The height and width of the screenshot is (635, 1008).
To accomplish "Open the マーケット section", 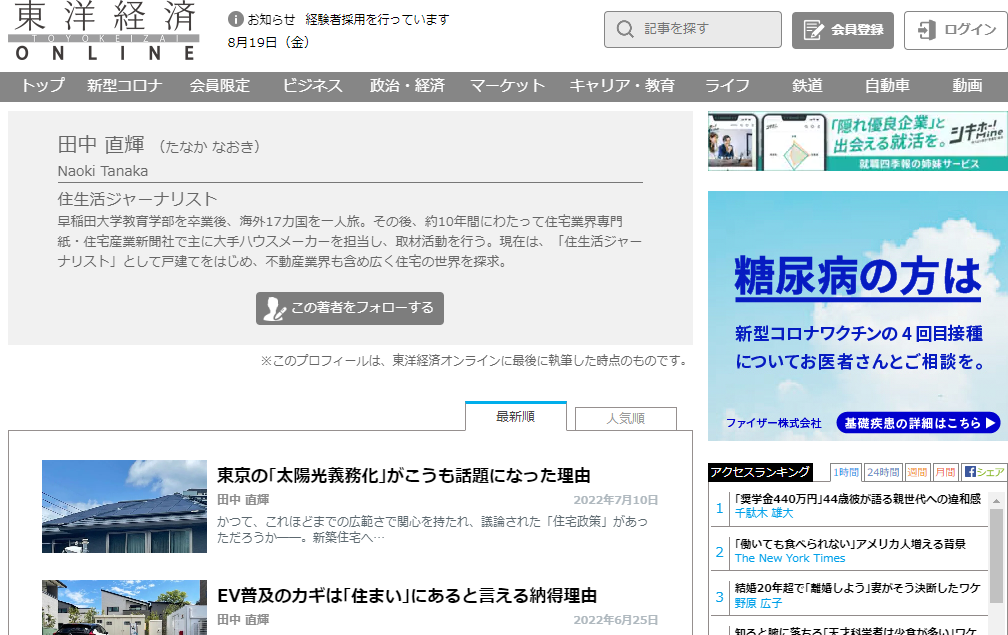I will 506,87.
